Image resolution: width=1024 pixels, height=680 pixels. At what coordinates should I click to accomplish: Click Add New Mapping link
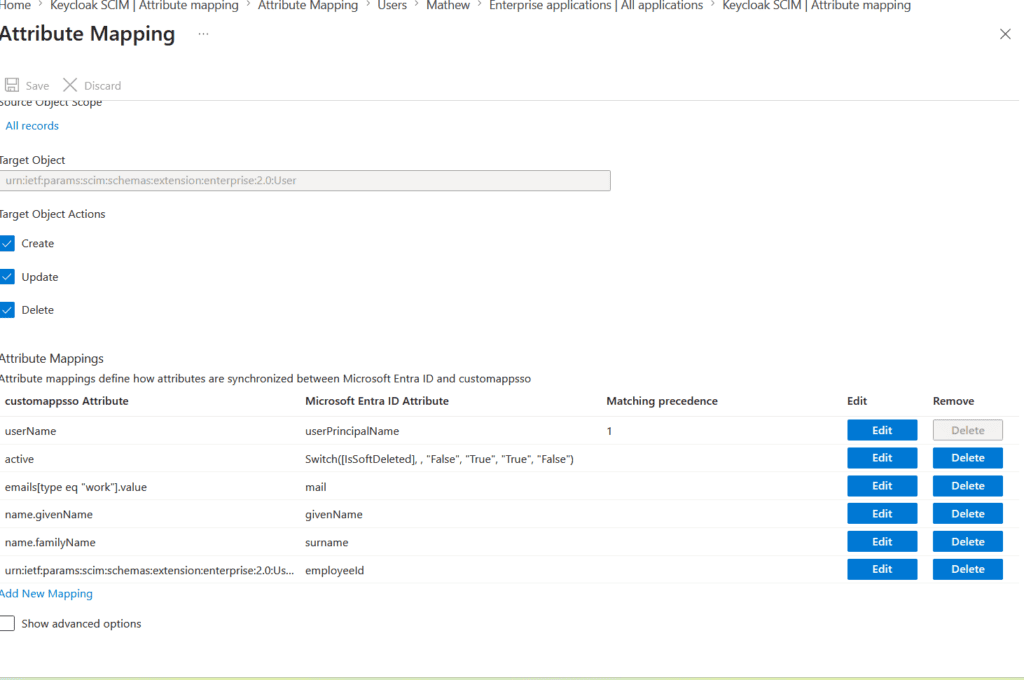(46, 594)
